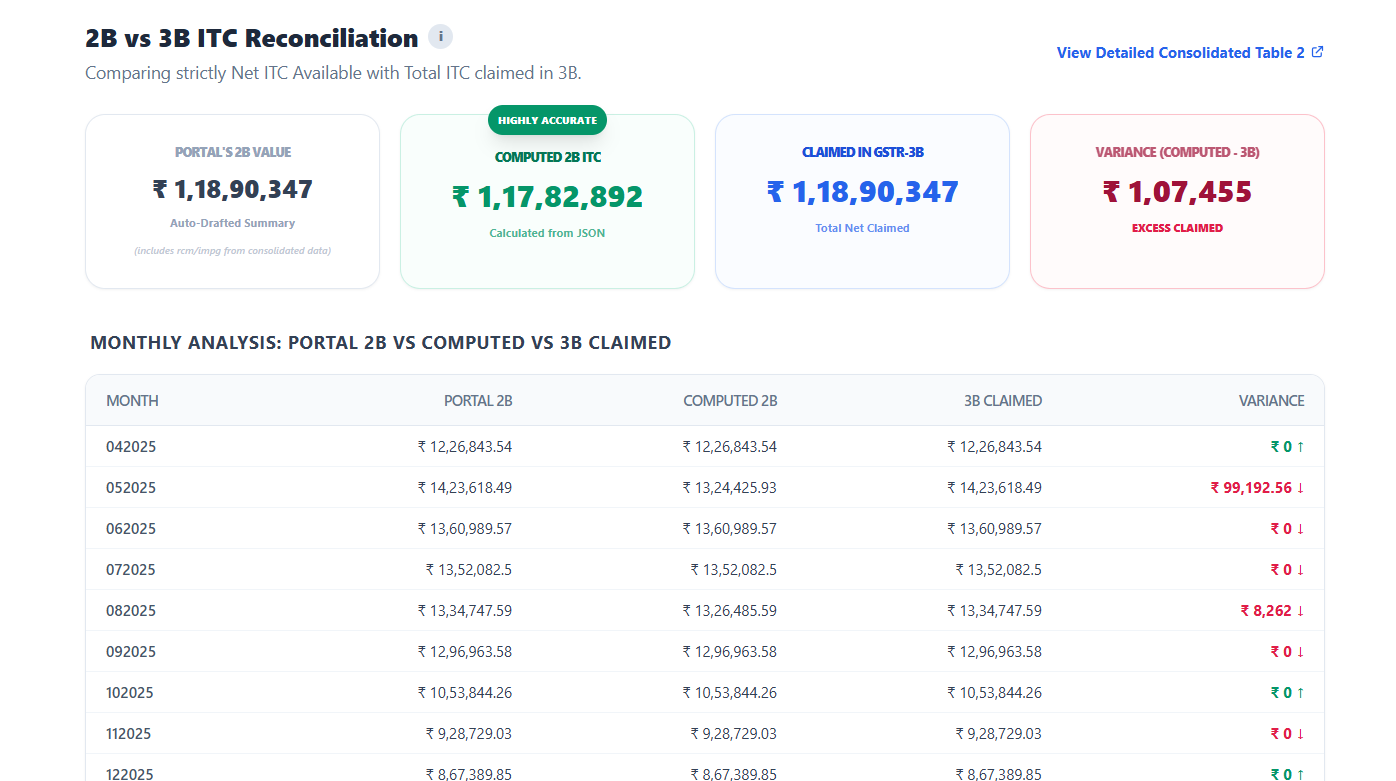
Task: Click the Claimed in GSTR-3B card
Action: coord(862,201)
